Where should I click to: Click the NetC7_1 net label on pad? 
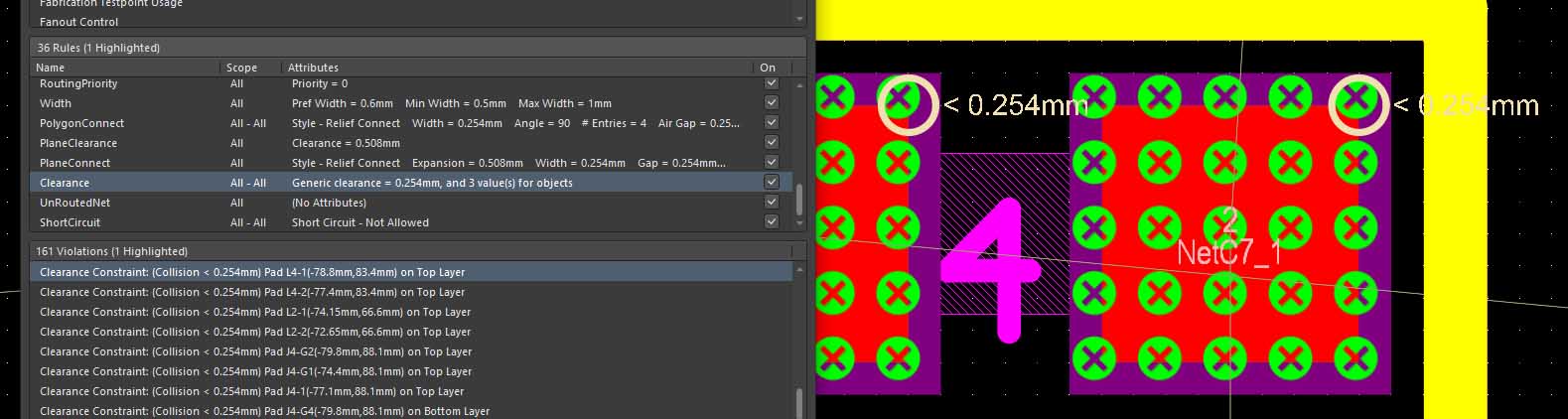point(1228,253)
